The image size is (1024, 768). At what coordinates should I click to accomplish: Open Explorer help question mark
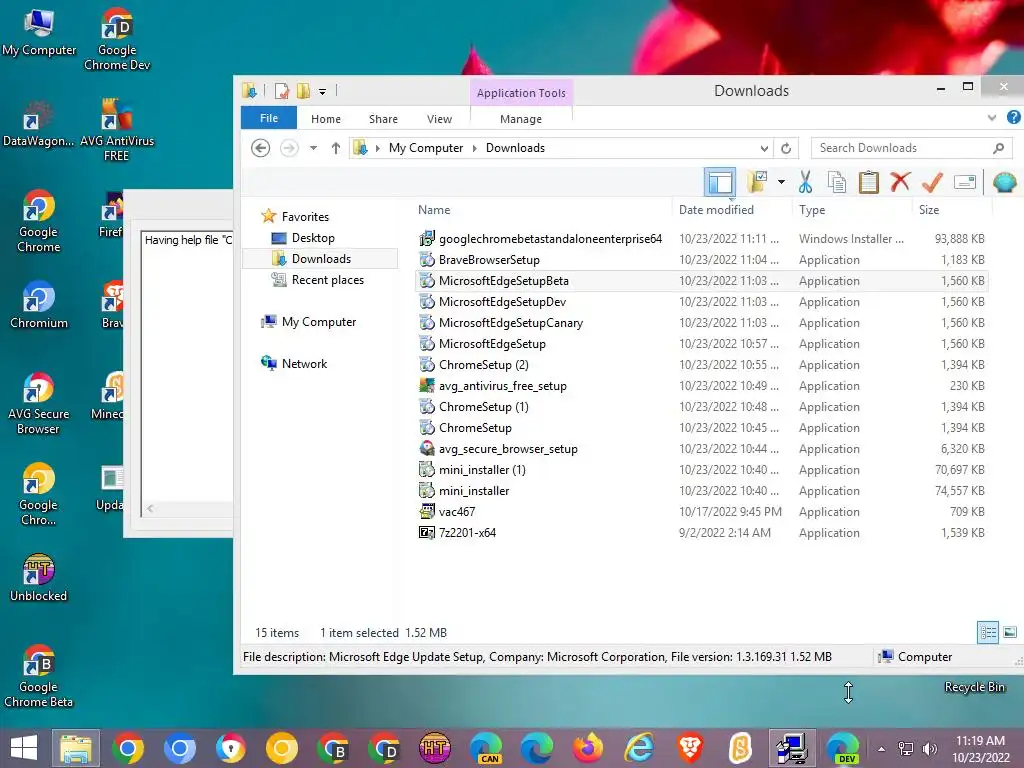click(1013, 117)
